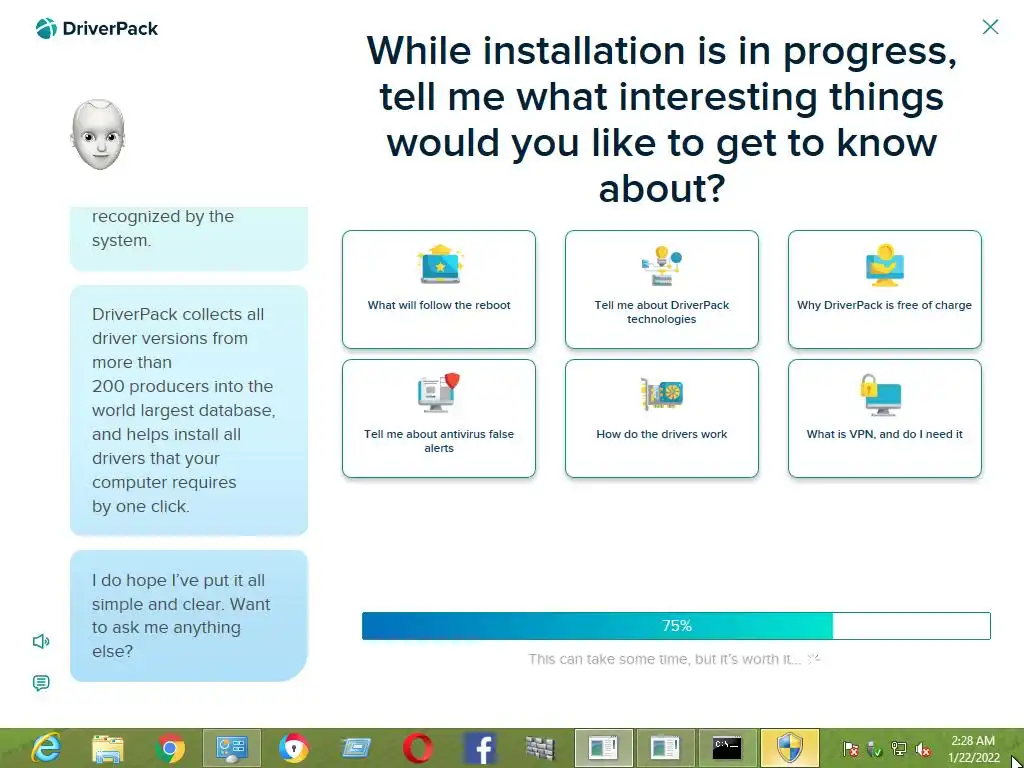Click the 'DriverPack collects all driver versions' message bubble
The image size is (1024, 768).
point(189,410)
